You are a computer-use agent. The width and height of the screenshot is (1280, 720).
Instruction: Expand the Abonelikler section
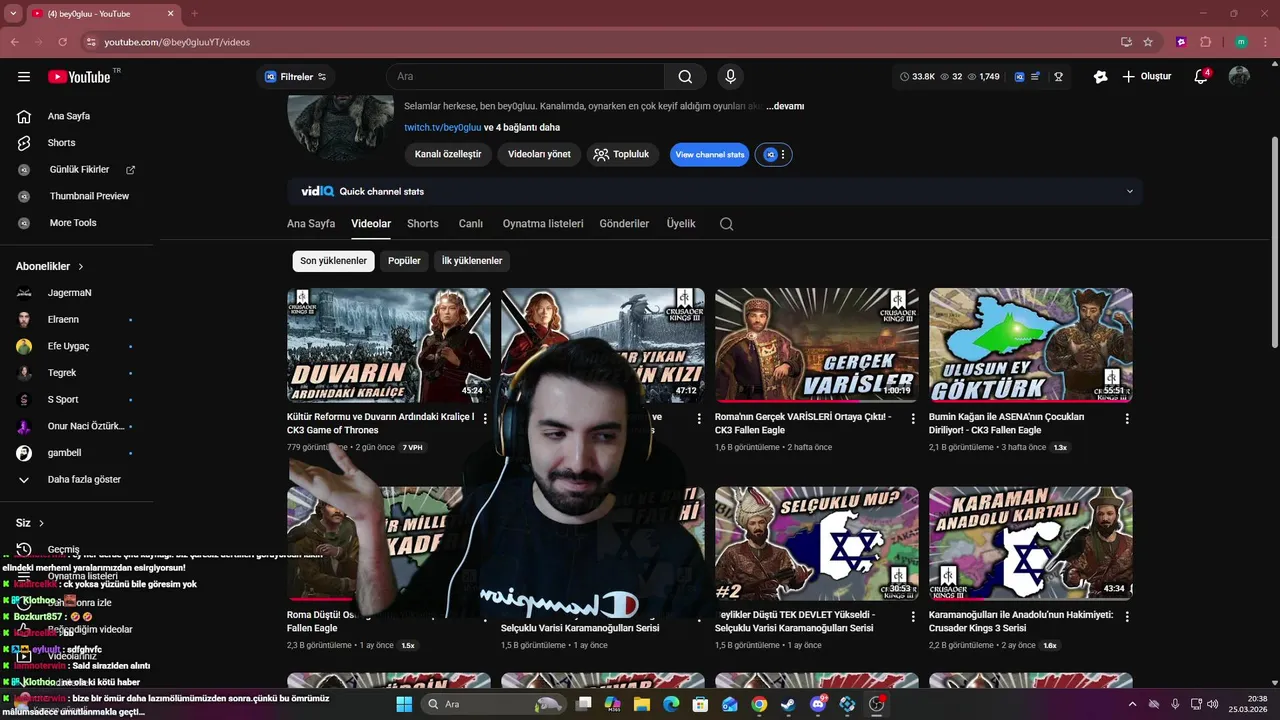pos(50,267)
